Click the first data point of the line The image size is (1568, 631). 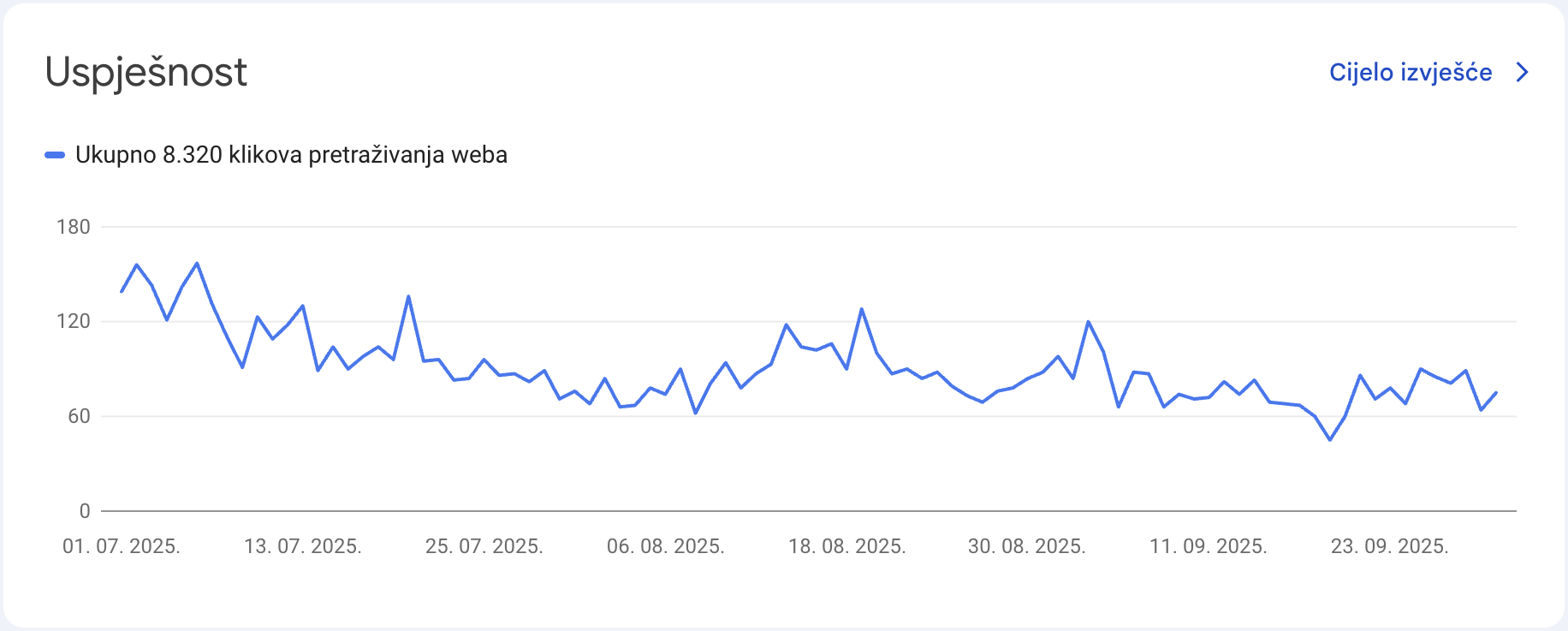122,292
